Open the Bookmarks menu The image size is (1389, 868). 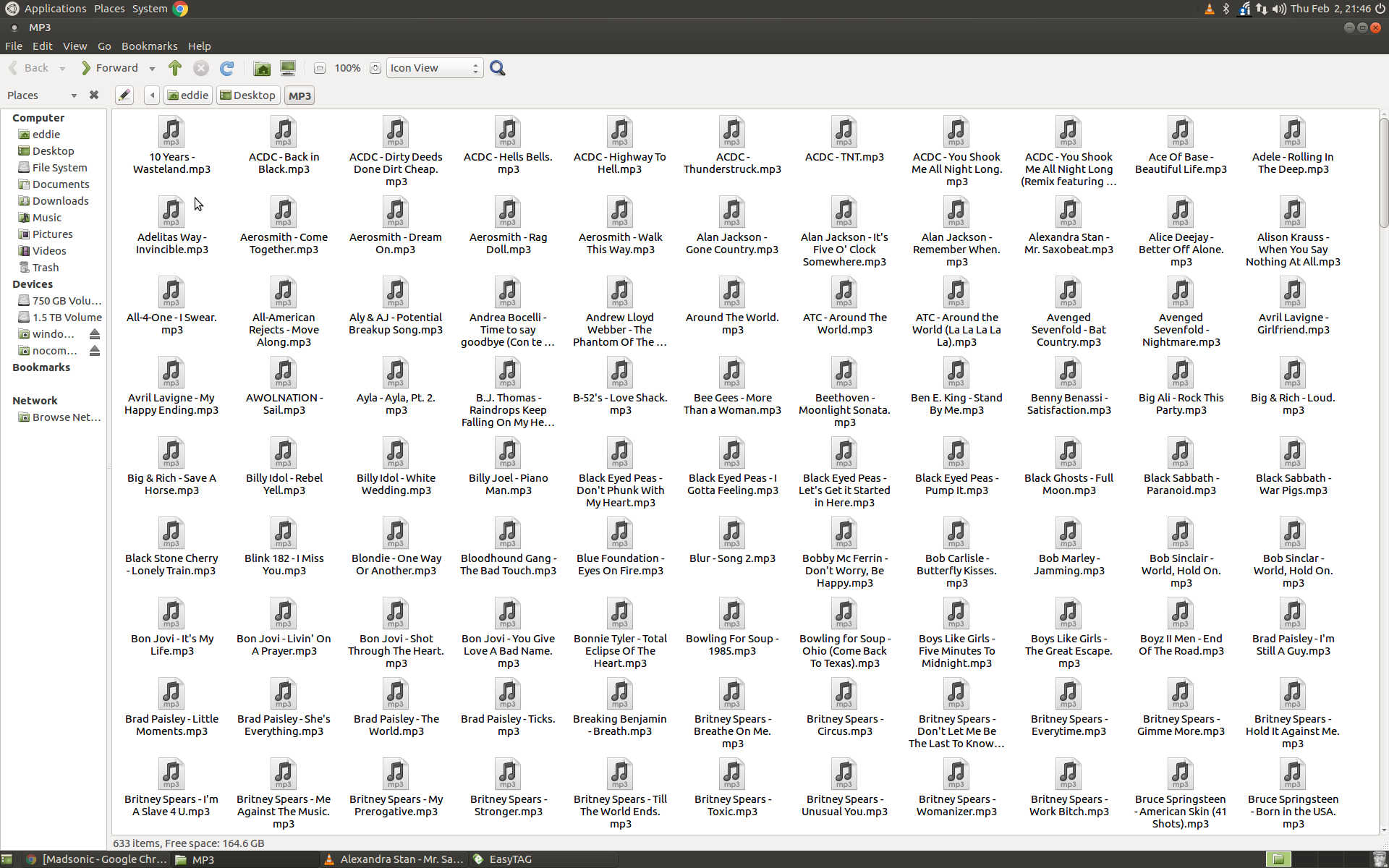coord(149,46)
